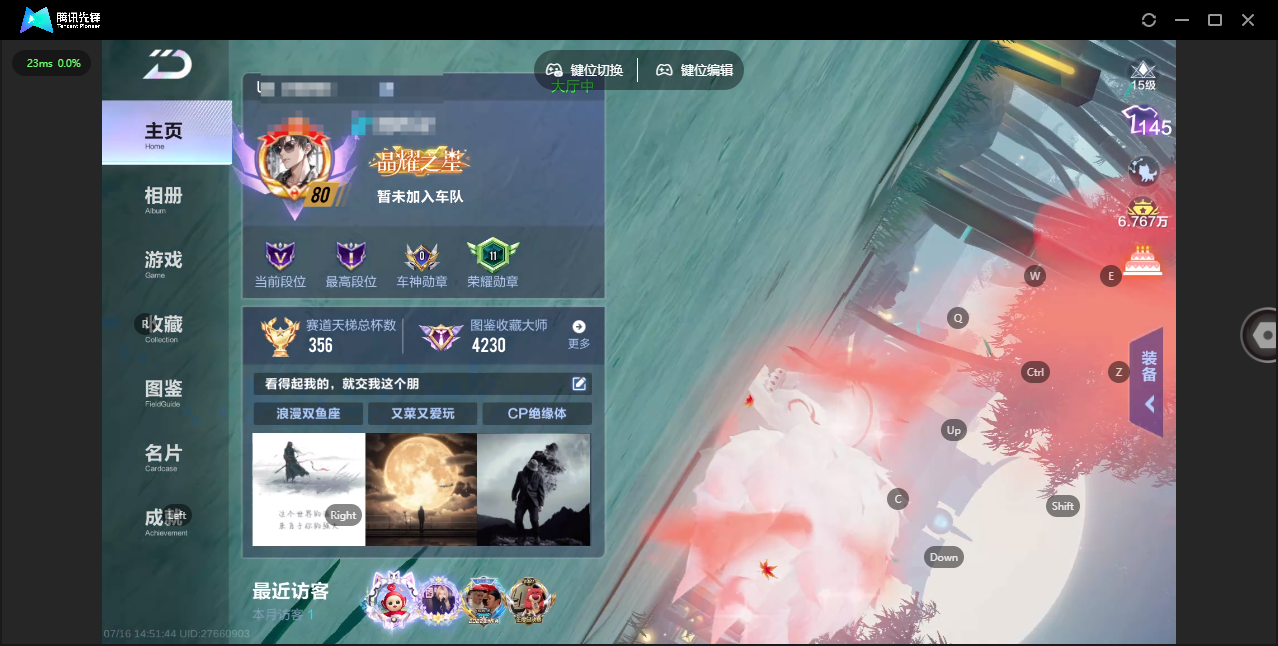The height and width of the screenshot is (646, 1278).
Task: Toggle 键位切换 key mapping switch
Action: (585, 70)
